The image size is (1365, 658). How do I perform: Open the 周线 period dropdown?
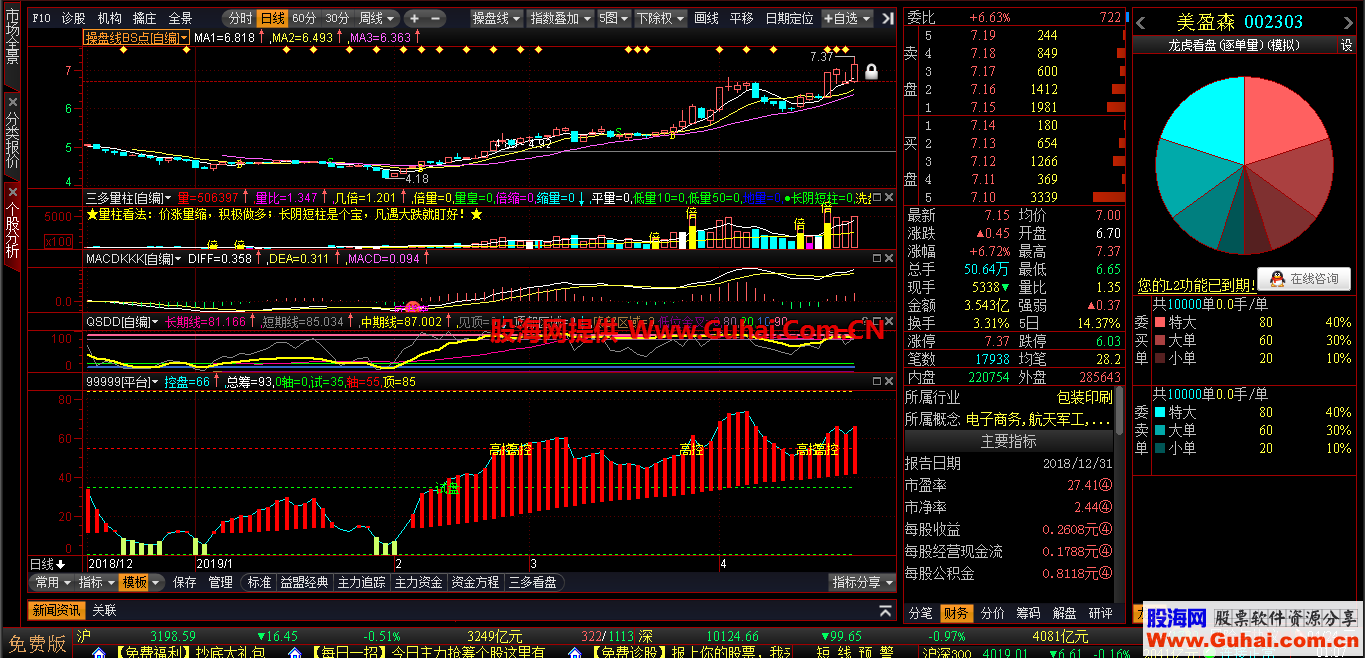[378, 18]
